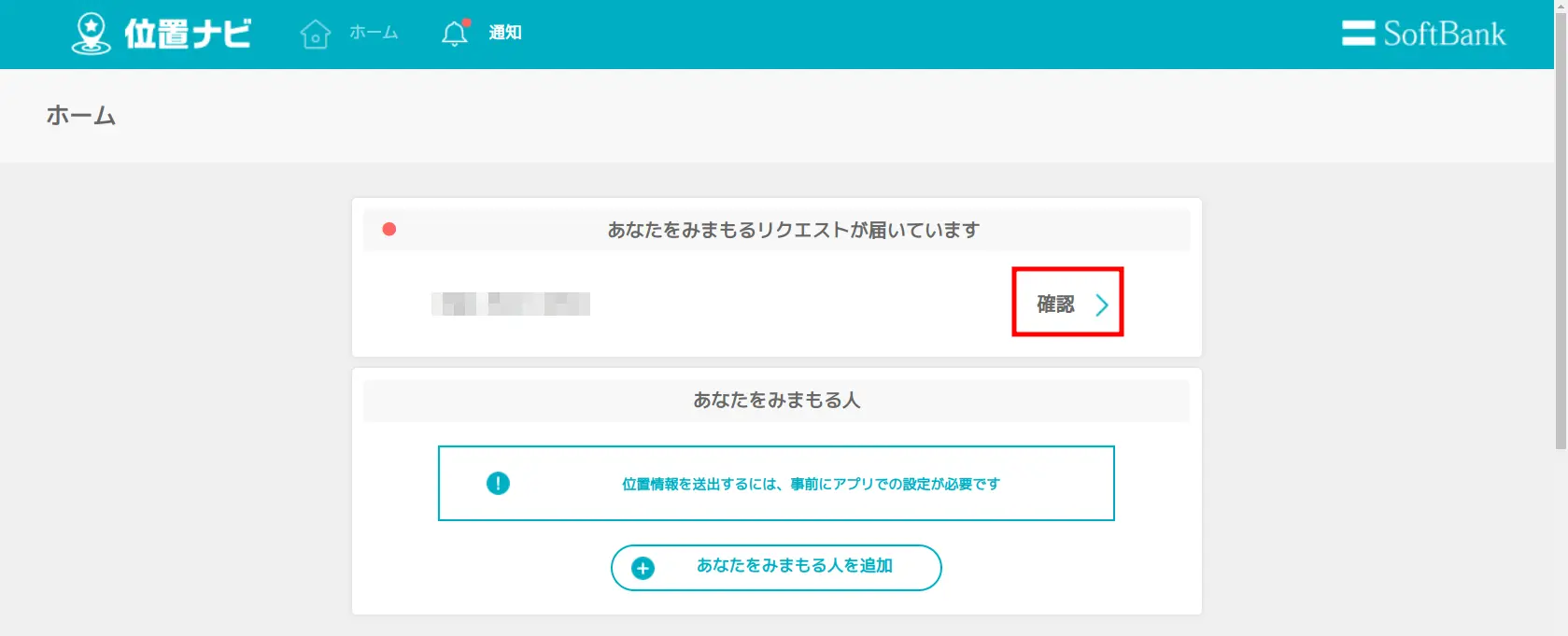This screenshot has height=636, width=1568.
Task: Click the red dot request indicator
Action: 389,229
